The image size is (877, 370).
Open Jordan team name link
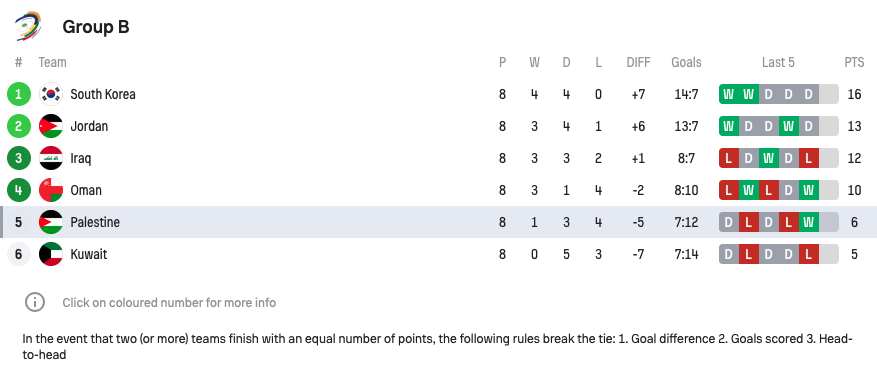(x=89, y=127)
